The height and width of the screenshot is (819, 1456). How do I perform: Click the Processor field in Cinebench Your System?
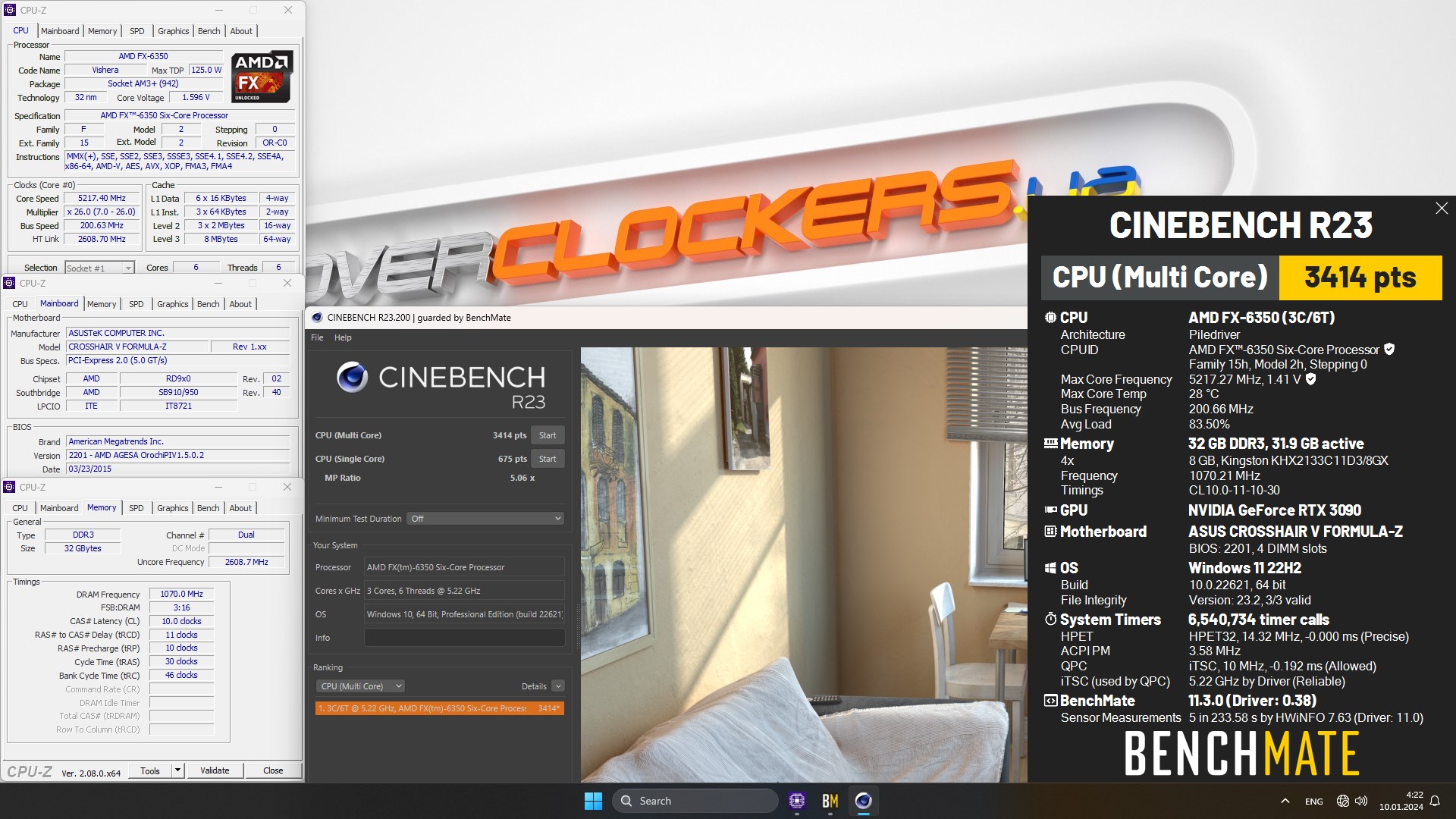pyautogui.click(x=464, y=567)
